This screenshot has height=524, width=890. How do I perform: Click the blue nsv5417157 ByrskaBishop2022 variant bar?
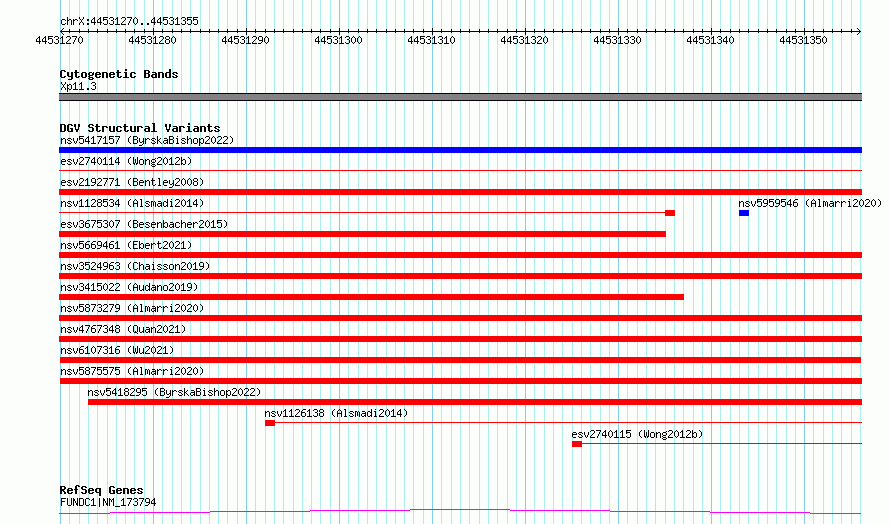pyautogui.click(x=460, y=150)
